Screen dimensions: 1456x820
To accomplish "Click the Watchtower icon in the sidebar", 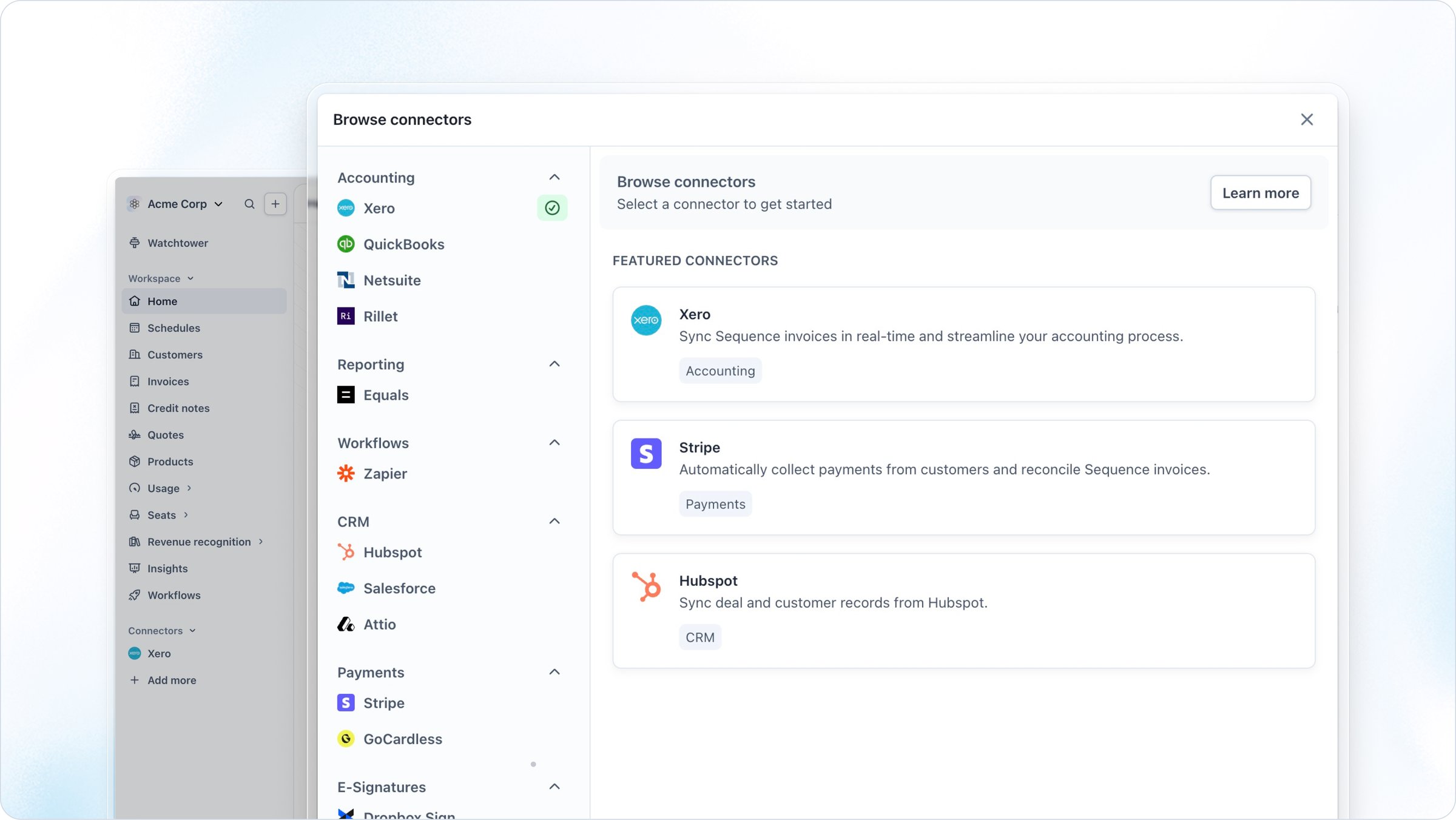I will tap(135, 243).
